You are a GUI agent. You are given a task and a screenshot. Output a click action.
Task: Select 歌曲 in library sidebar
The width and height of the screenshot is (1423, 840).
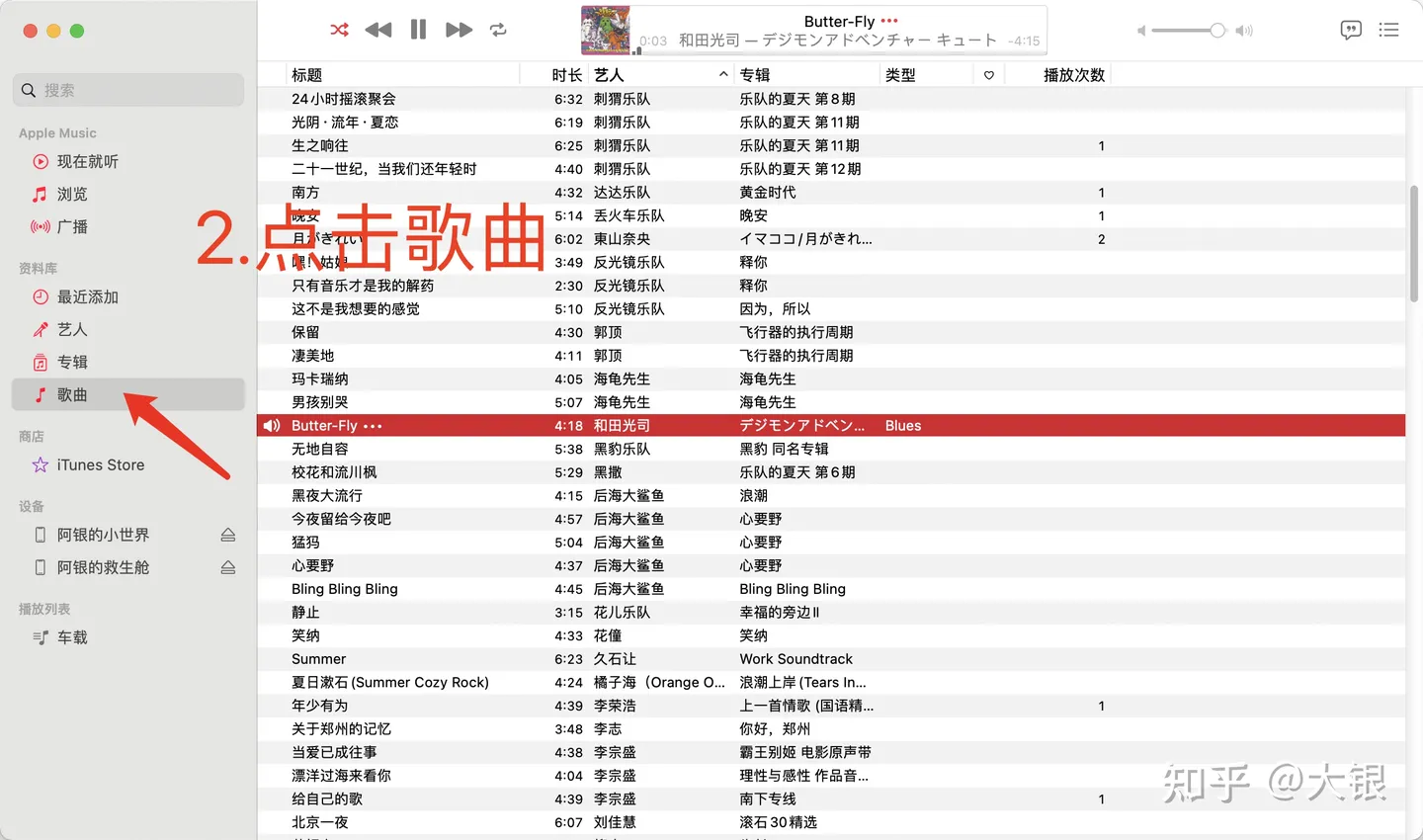(128, 394)
